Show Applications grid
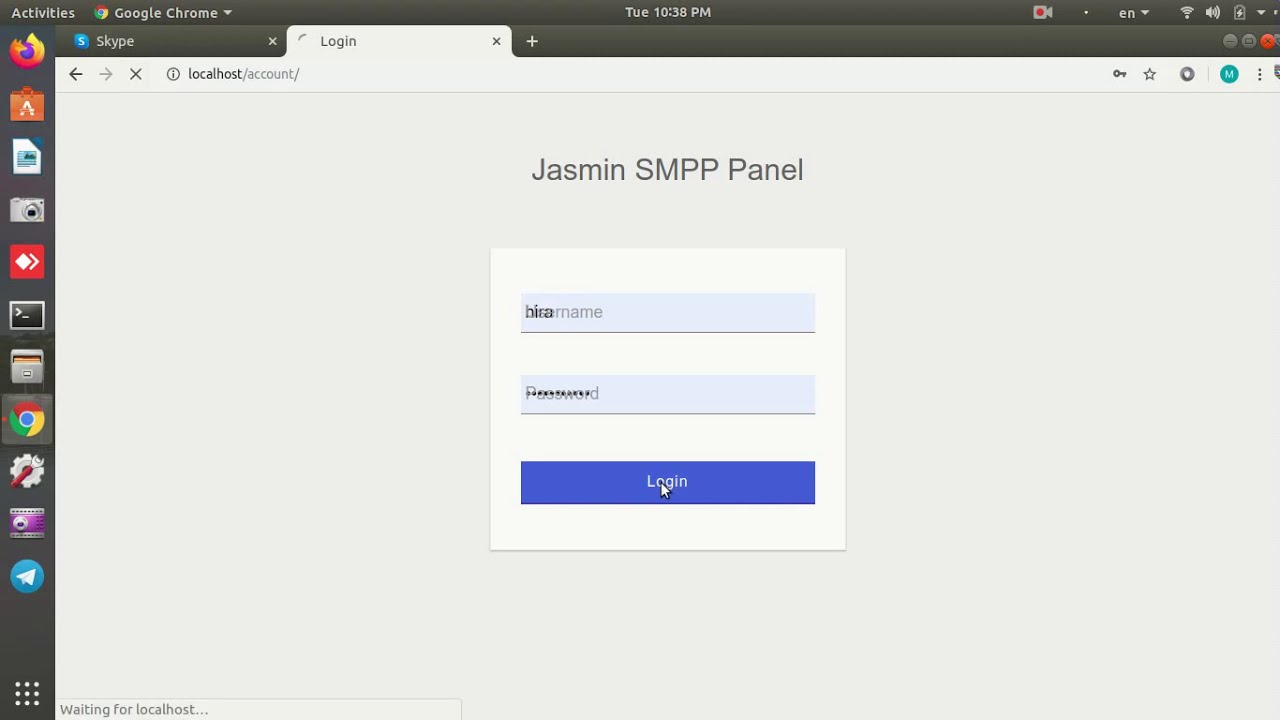This screenshot has width=1280, height=720. (x=27, y=693)
